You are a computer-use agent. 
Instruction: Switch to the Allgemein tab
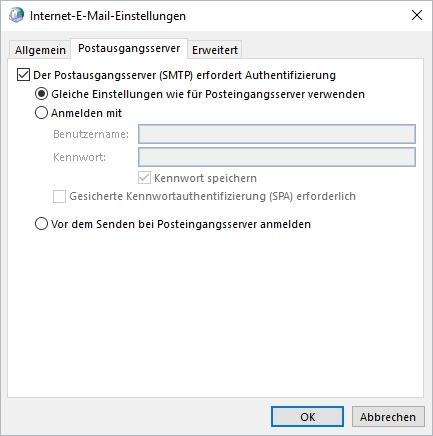40,50
